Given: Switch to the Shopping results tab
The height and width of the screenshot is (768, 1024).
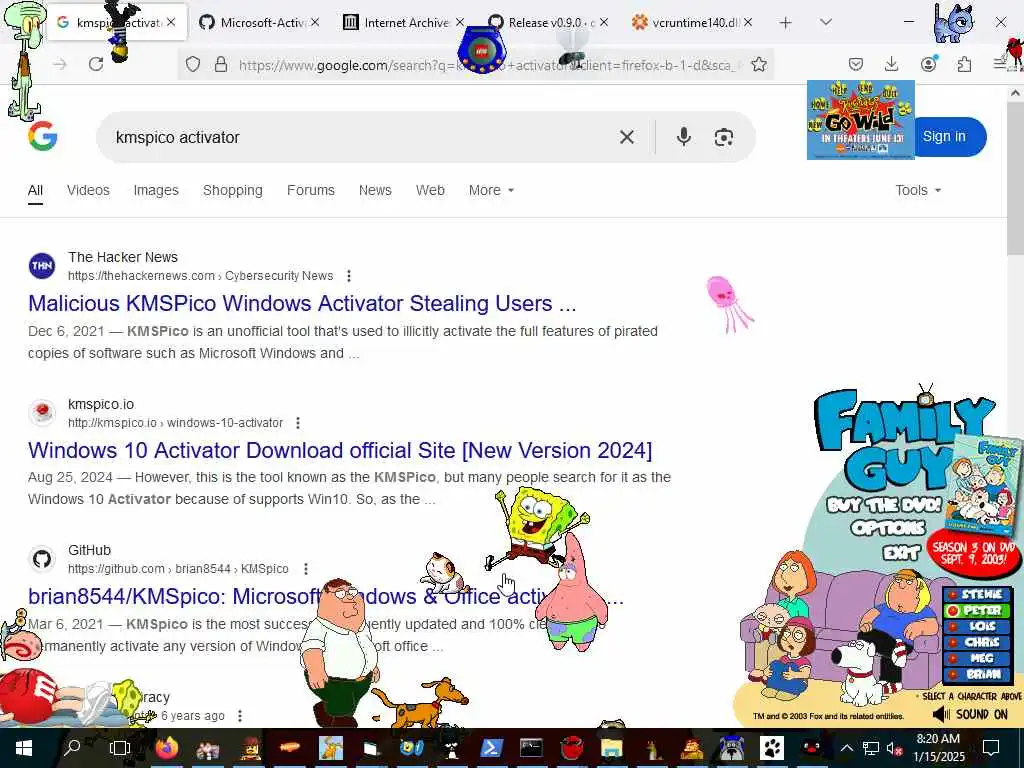Looking at the screenshot, I should (232, 190).
